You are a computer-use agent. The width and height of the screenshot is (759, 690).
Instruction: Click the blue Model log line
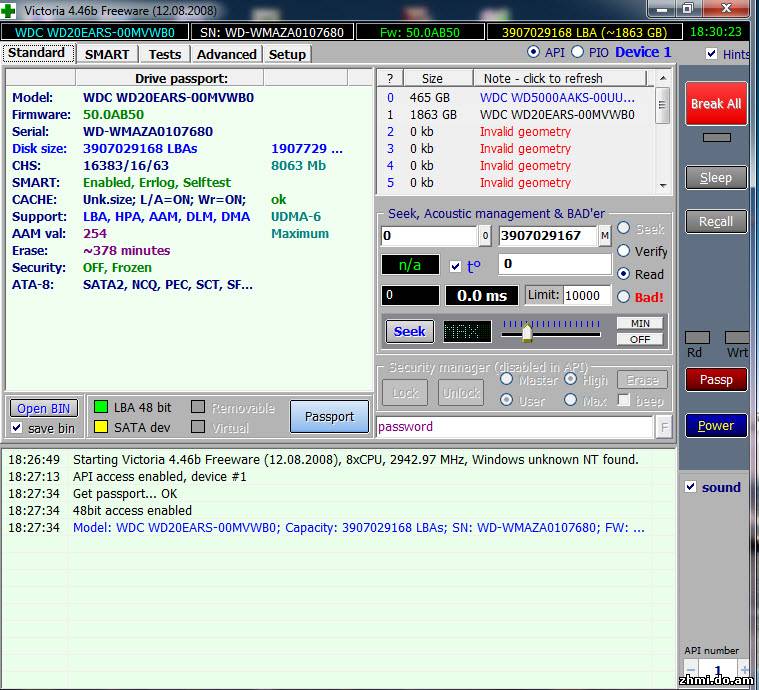click(359, 527)
